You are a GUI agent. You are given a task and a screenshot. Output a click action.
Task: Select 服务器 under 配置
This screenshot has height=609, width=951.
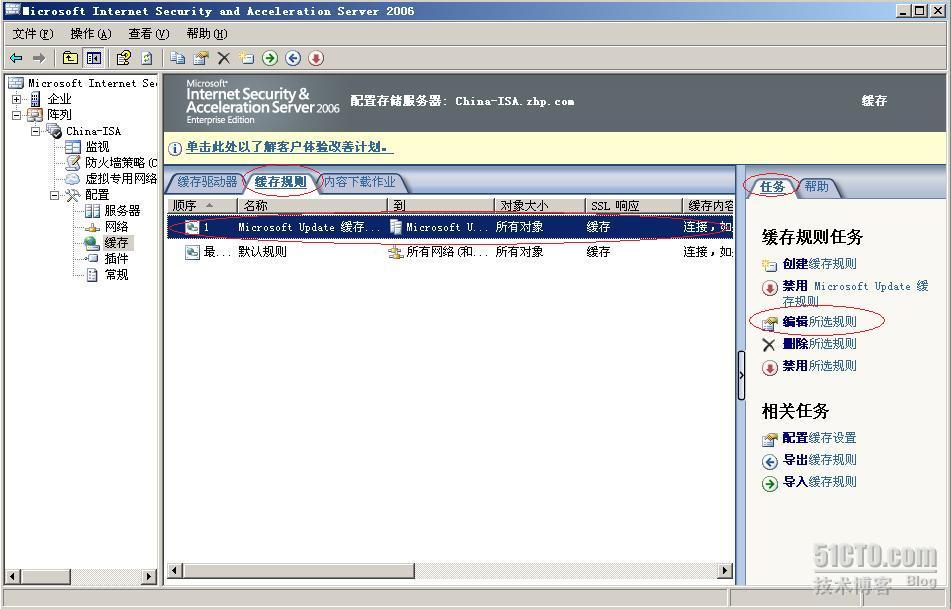click(122, 210)
